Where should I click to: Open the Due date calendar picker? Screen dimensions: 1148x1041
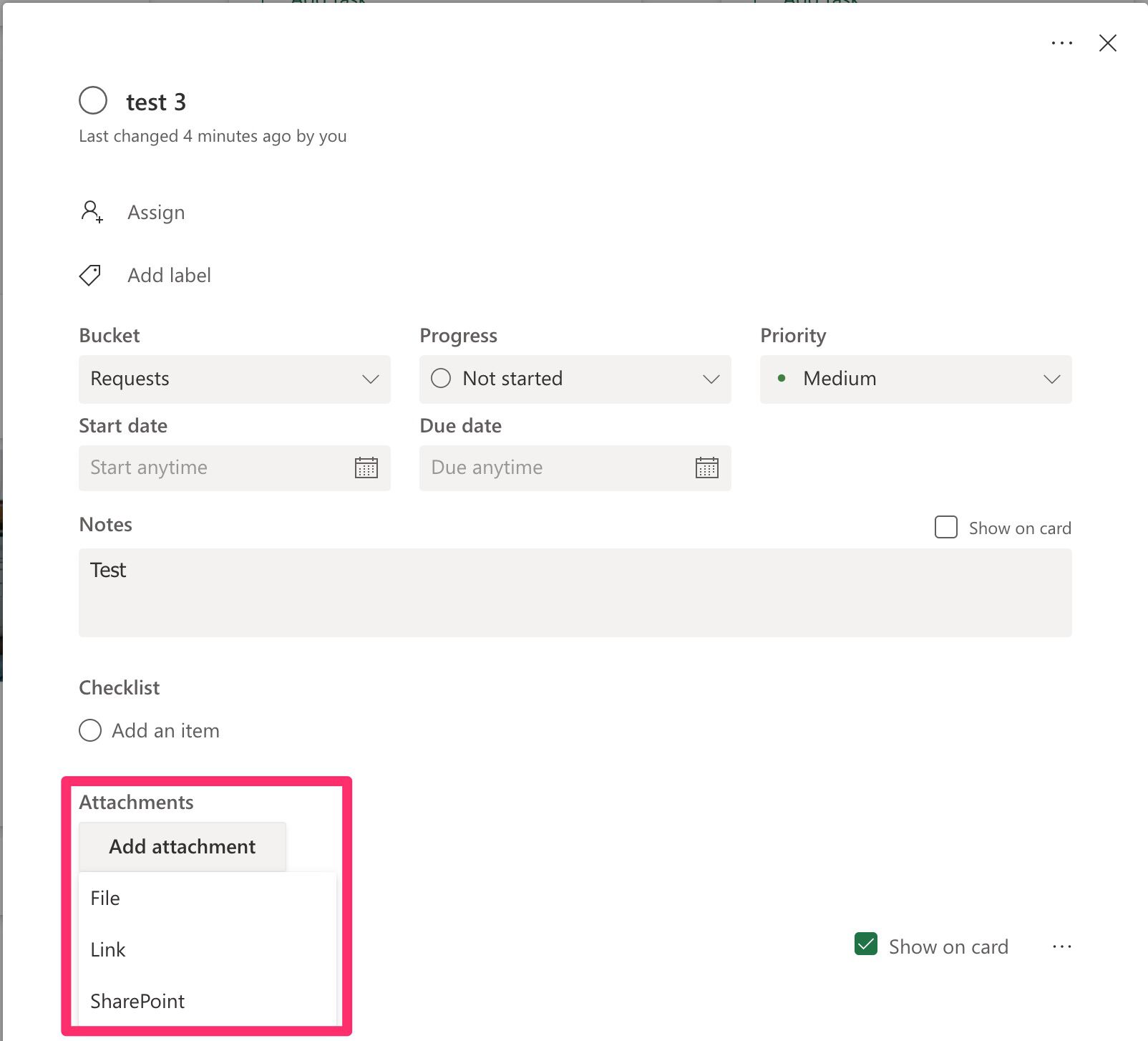click(706, 468)
